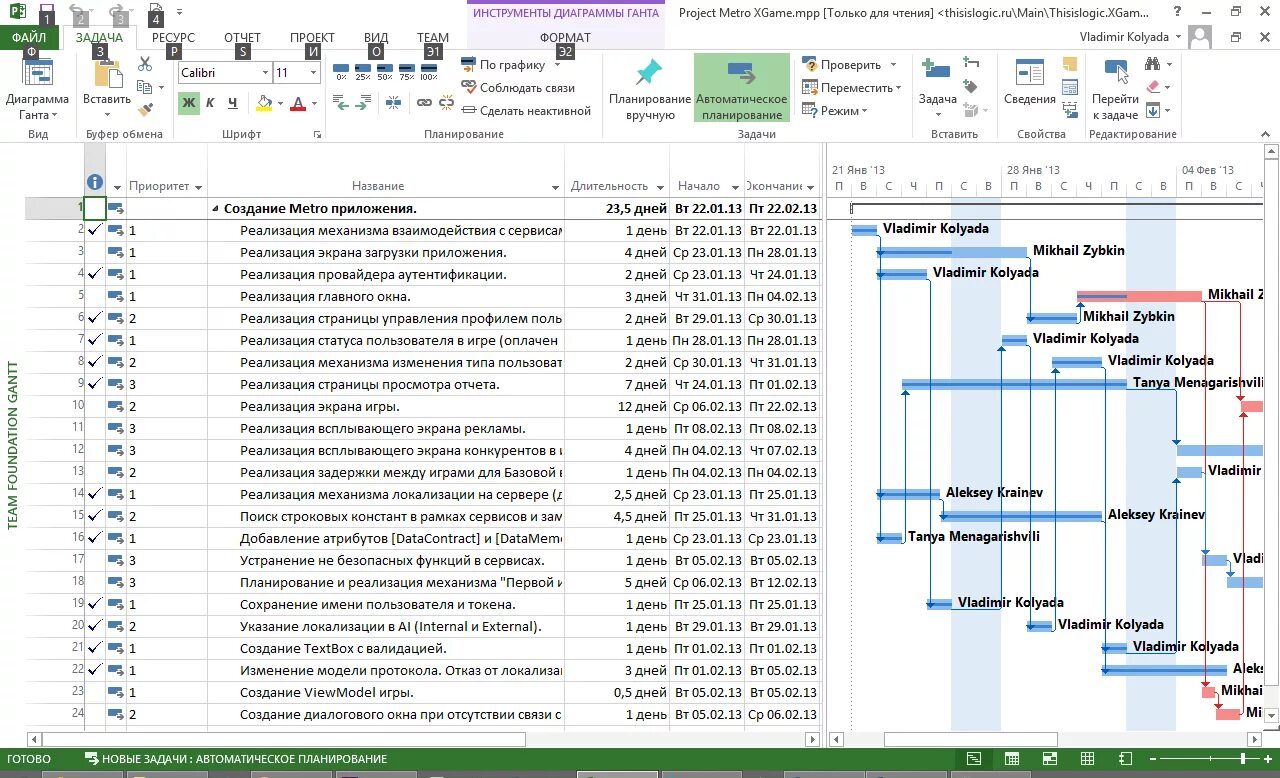1280x778 pixels.
Task: Mark task 25% complete
Action: [363, 71]
